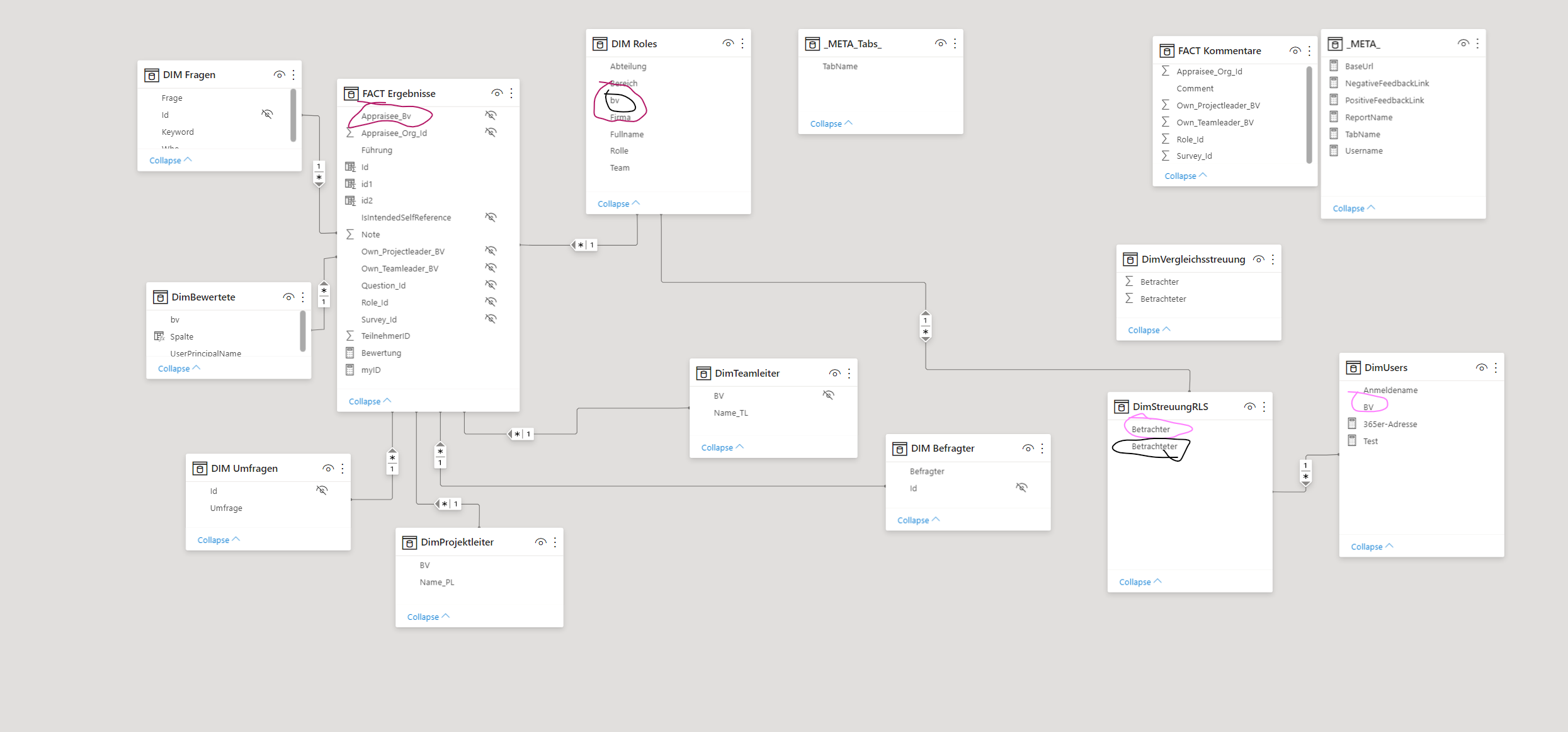Collapse the FACT Ergebnisse table
Image resolution: width=1568 pixels, height=732 pixels.
(370, 401)
